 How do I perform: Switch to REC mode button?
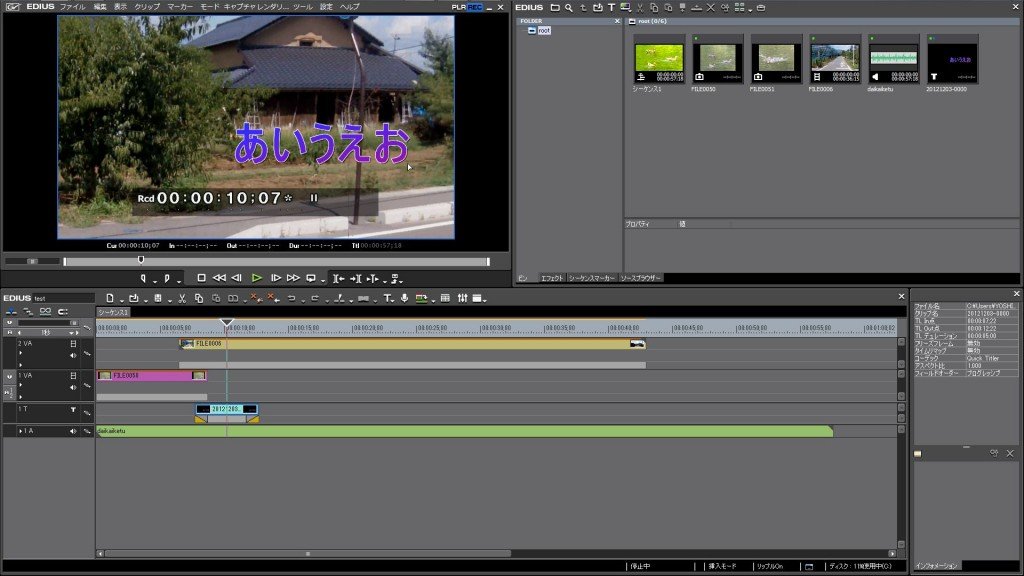click(x=475, y=7)
